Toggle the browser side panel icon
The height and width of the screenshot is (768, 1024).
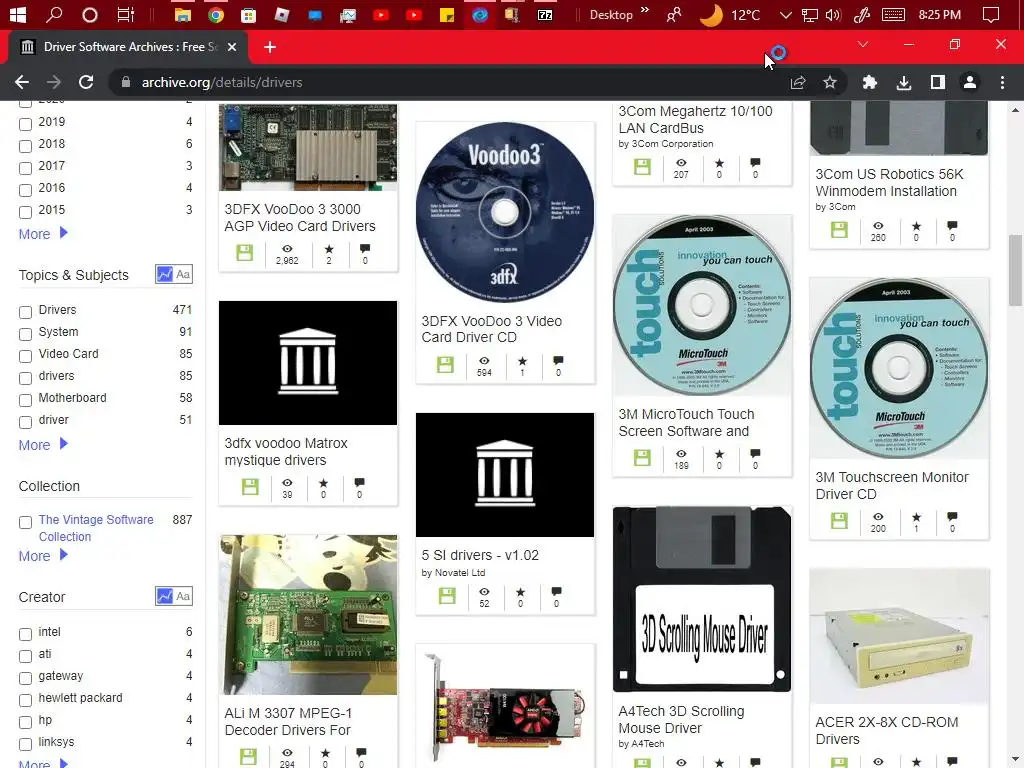(x=938, y=82)
